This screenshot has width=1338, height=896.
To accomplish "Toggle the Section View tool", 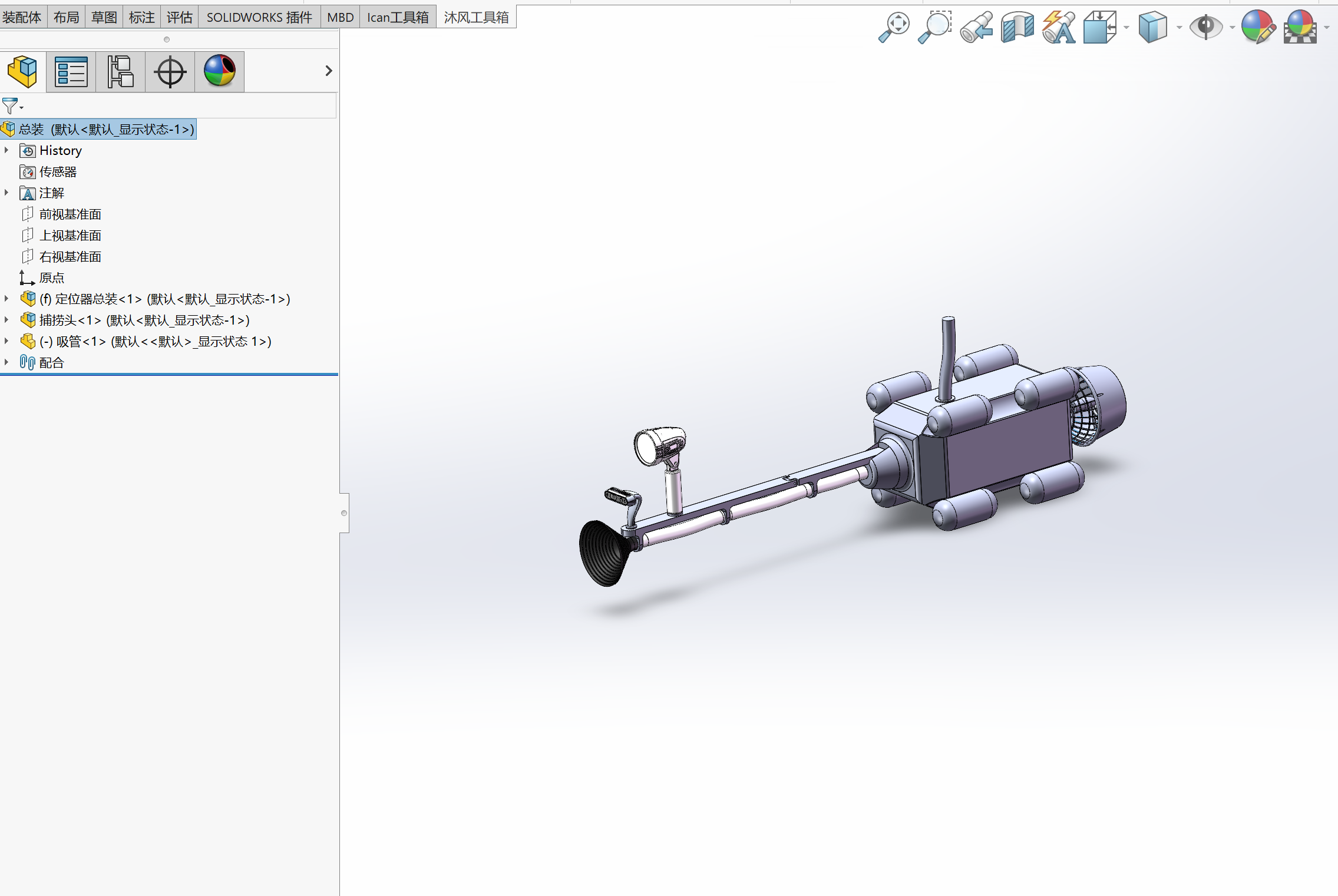I will [x=1017, y=27].
